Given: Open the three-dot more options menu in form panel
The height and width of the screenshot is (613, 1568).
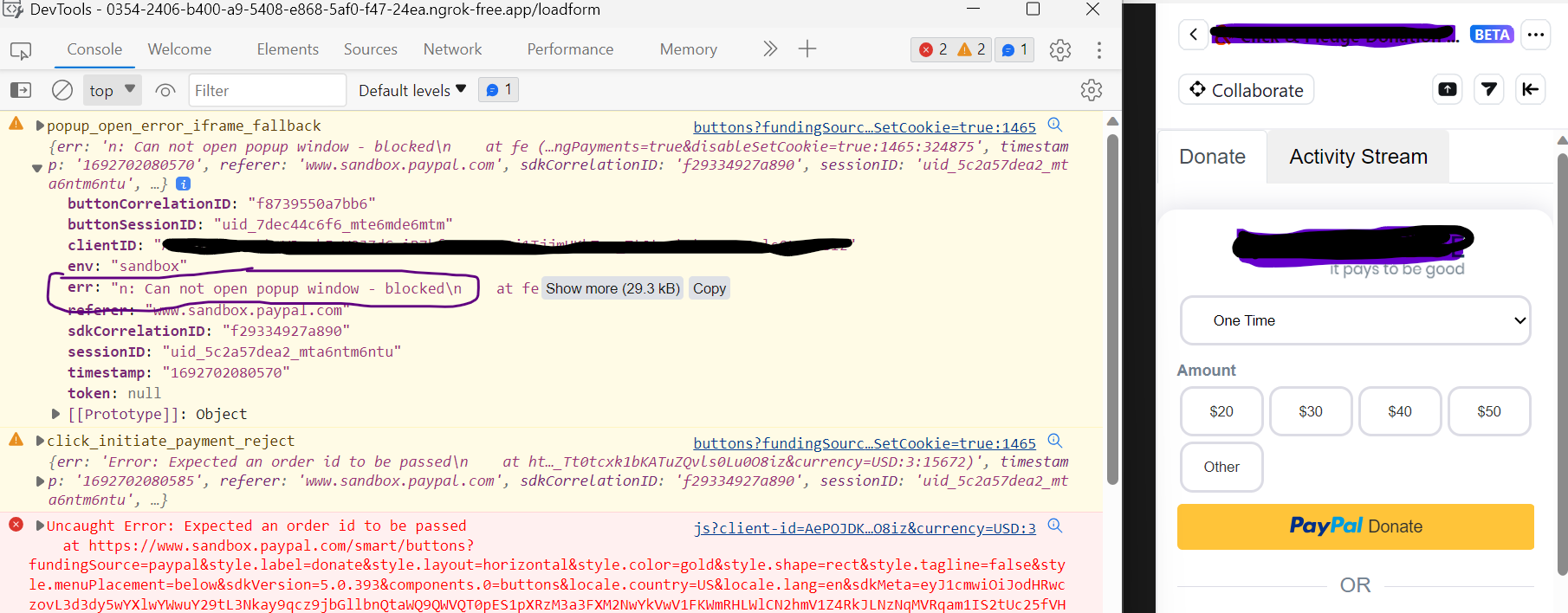Looking at the screenshot, I should pos(1536,35).
